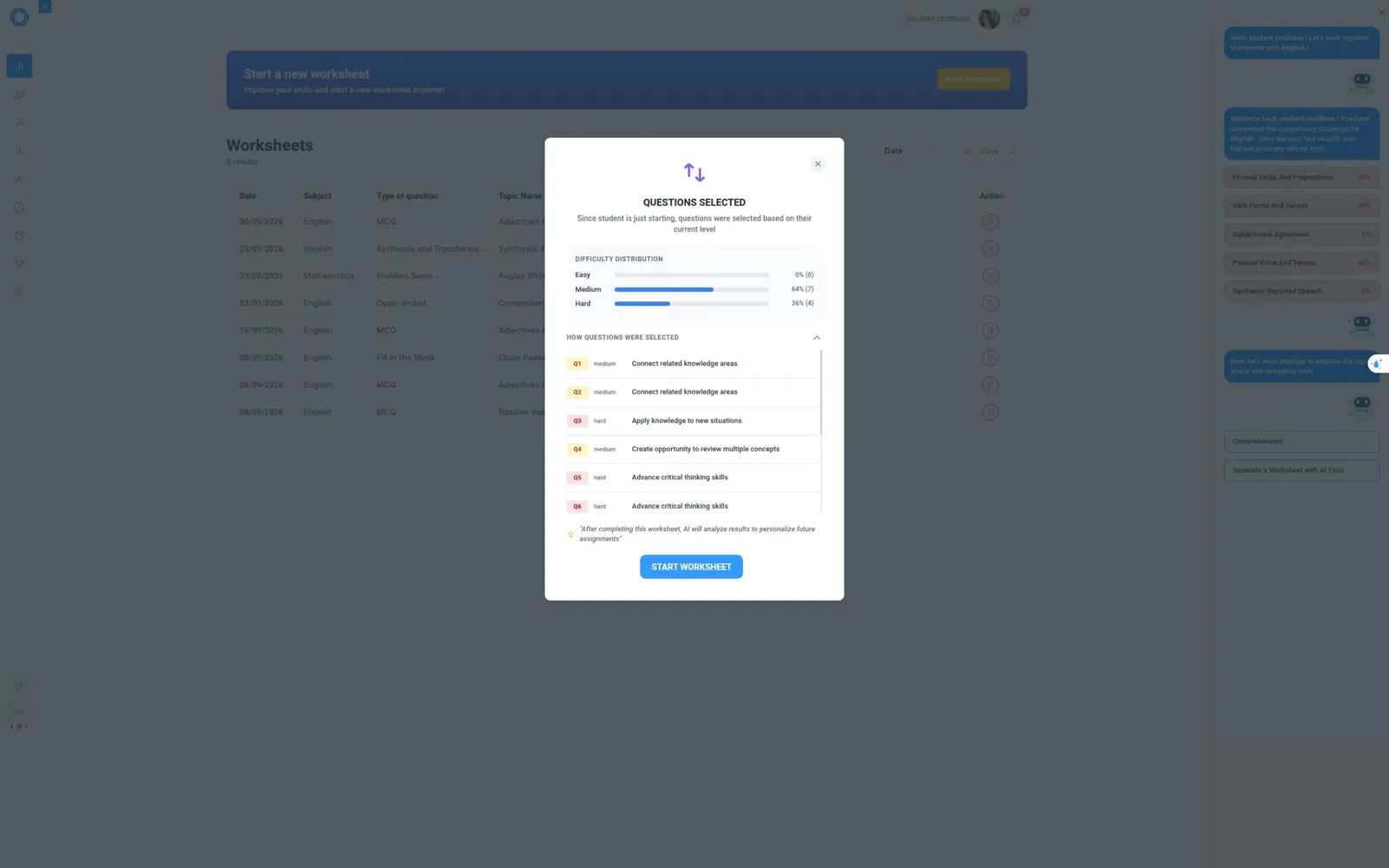Click the logout icon in sidebar
This screenshot has width=1389, height=868.
[19, 711]
